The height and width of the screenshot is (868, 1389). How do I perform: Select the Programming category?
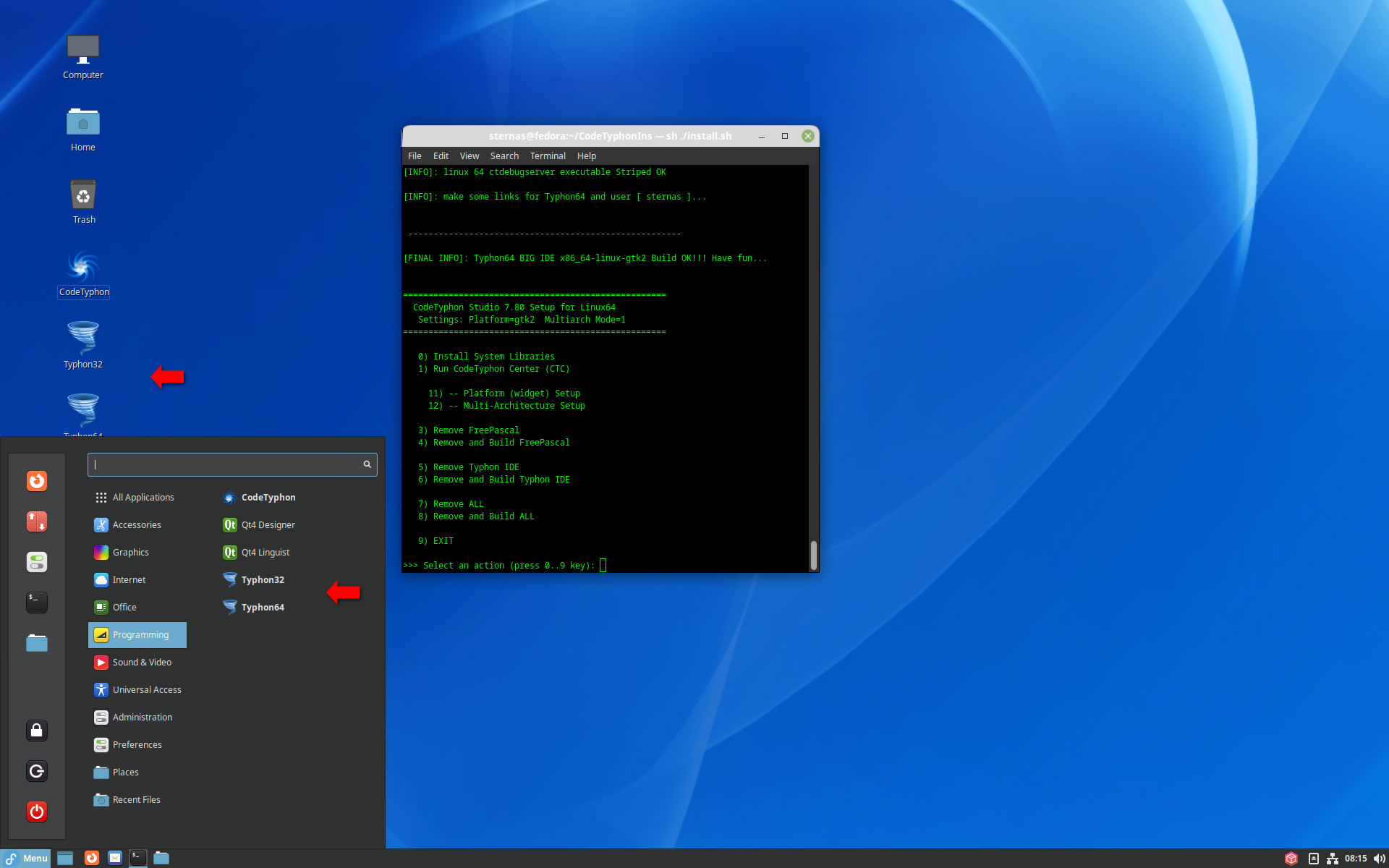pos(137,635)
